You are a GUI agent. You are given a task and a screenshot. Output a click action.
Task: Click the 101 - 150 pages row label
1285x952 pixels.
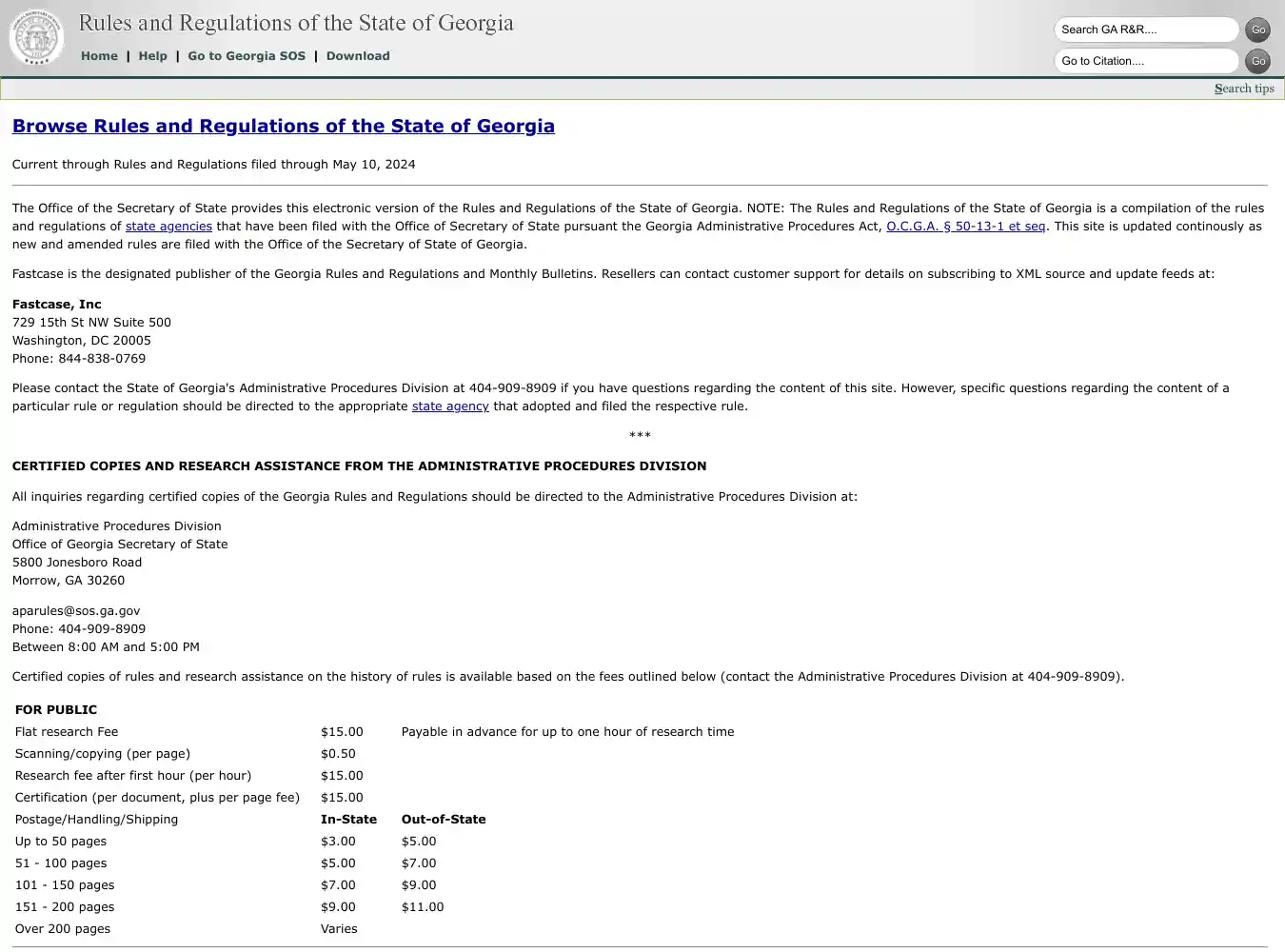coord(65,885)
